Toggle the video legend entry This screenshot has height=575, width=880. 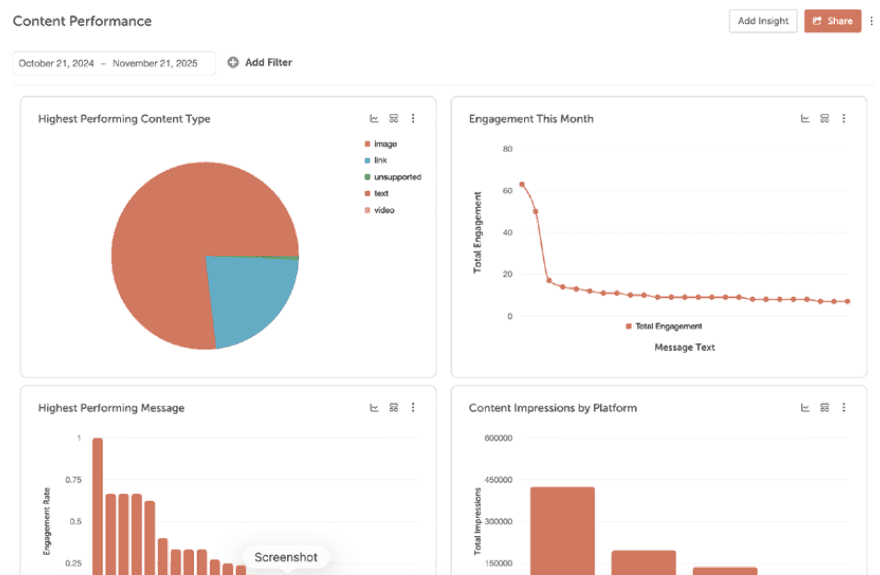[x=379, y=210]
